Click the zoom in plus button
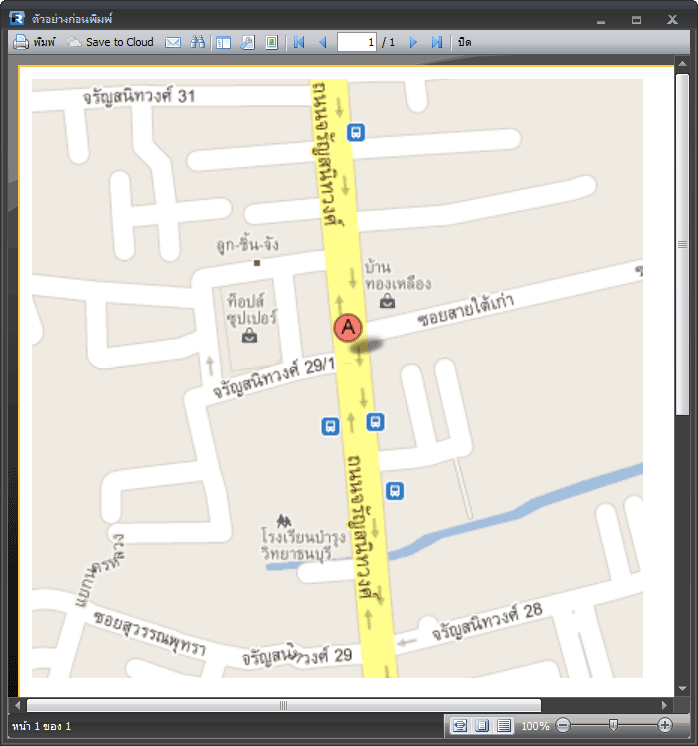The height and width of the screenshot is (746, 698). (665, 725)
